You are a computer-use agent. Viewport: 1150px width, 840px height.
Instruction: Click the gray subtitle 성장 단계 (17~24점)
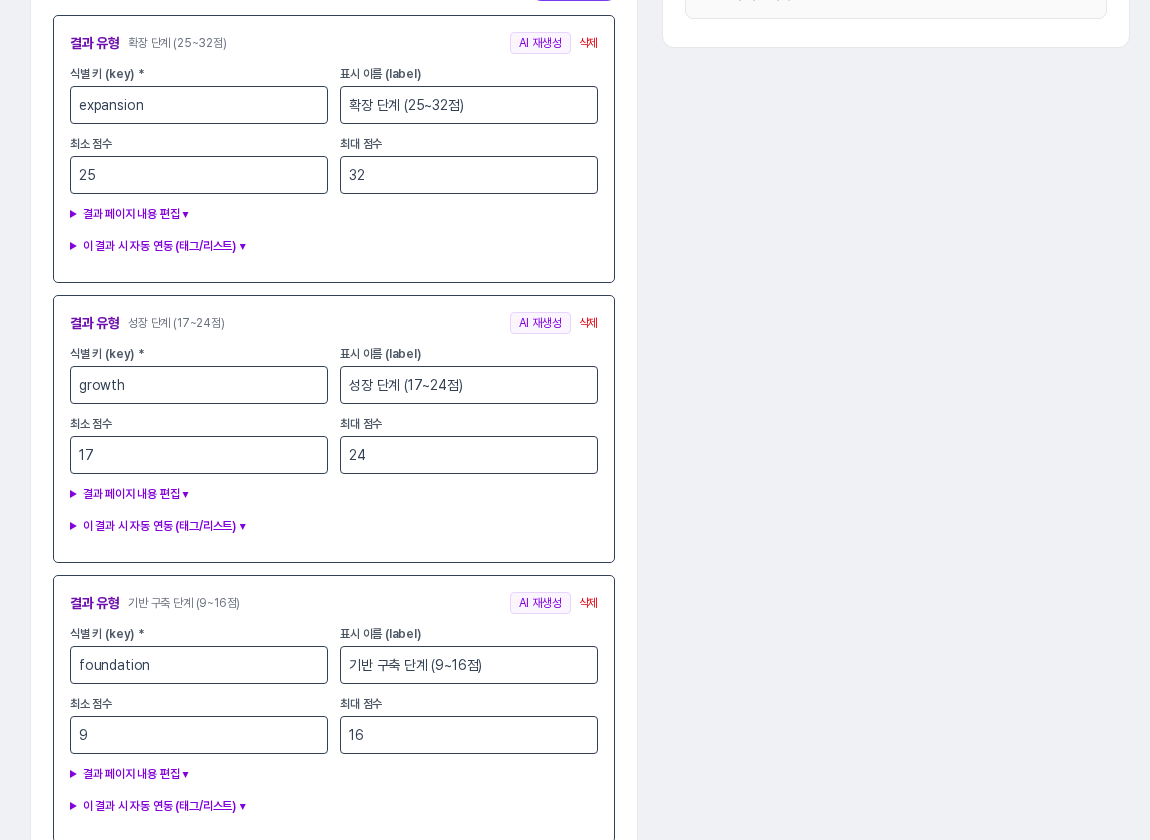coord(176,324)
